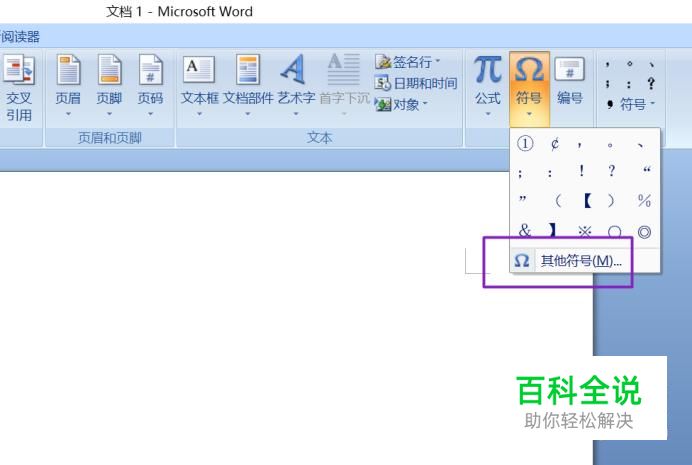
Task: Click the 对象 object button
Action: [x=397, y=105]
